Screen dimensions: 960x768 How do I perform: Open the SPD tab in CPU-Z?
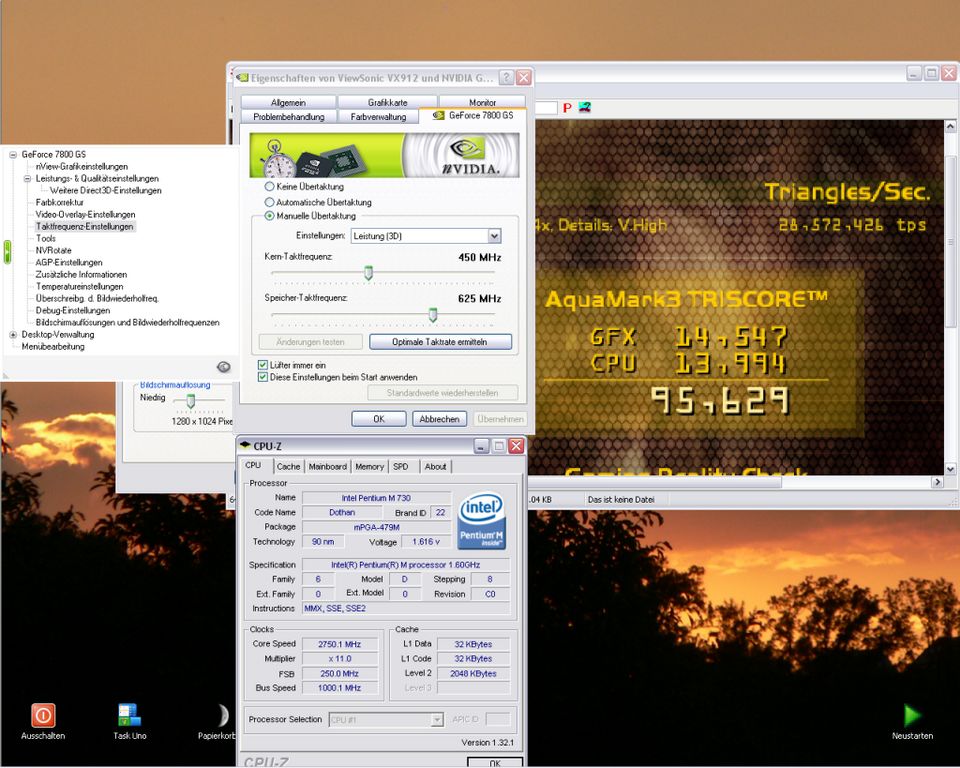click(x=400, y=467)
